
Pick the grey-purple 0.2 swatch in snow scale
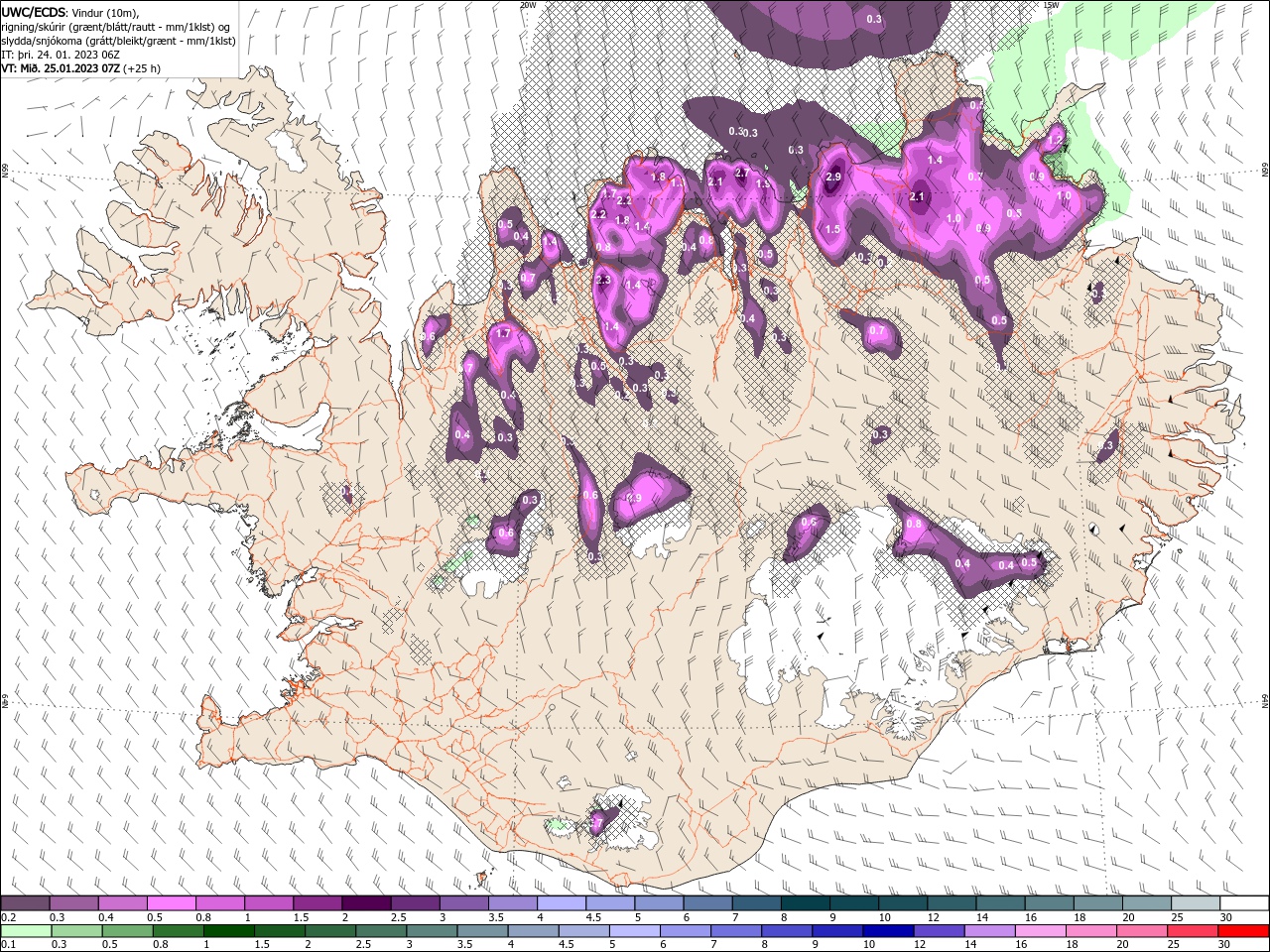(x=25, y=902)
